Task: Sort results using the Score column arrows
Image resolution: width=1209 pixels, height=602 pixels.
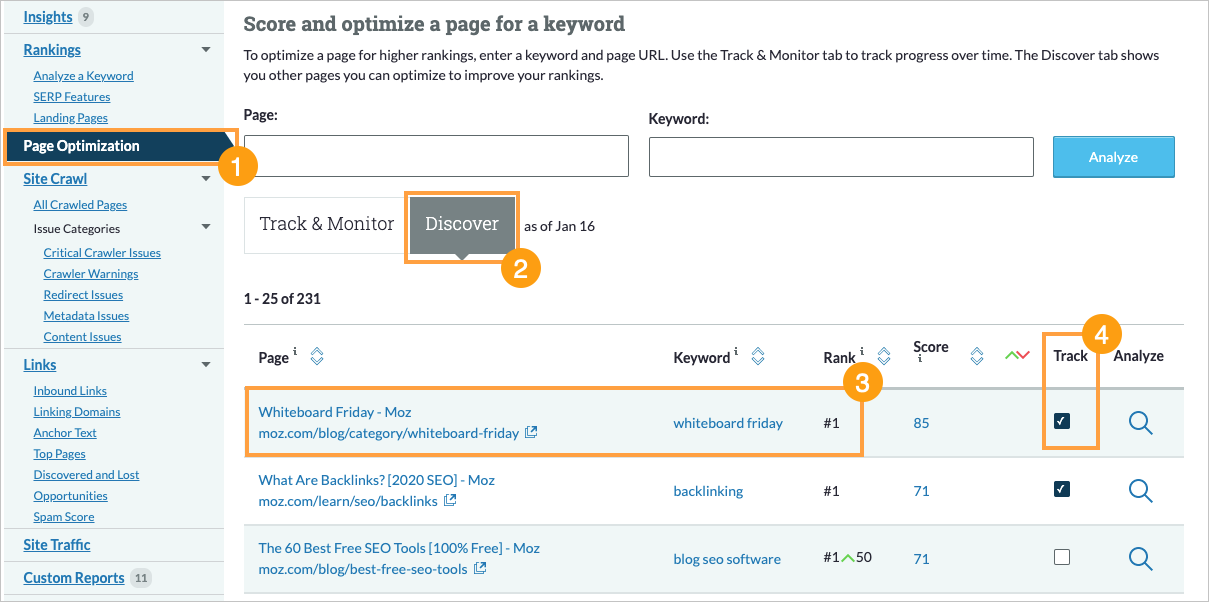Action: [x=976, y=355]
